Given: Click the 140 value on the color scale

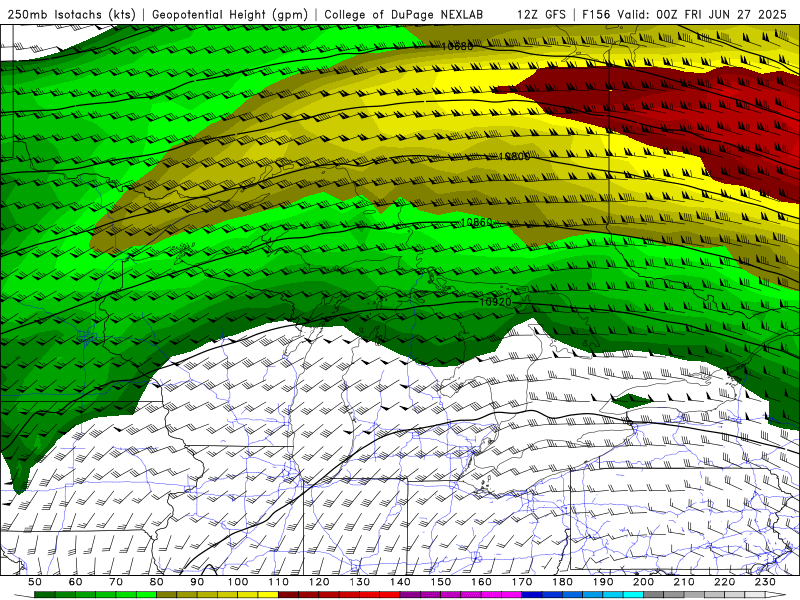Looking at the screenshot, I should coord(400,582).
